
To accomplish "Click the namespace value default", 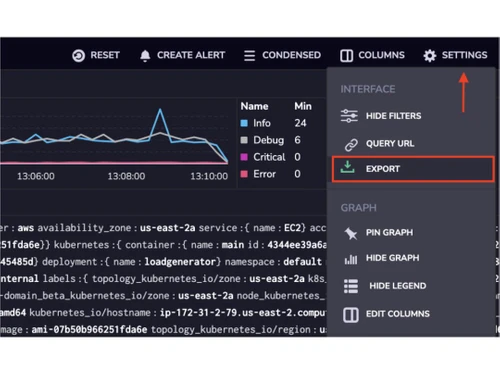I will pos(303,262).
